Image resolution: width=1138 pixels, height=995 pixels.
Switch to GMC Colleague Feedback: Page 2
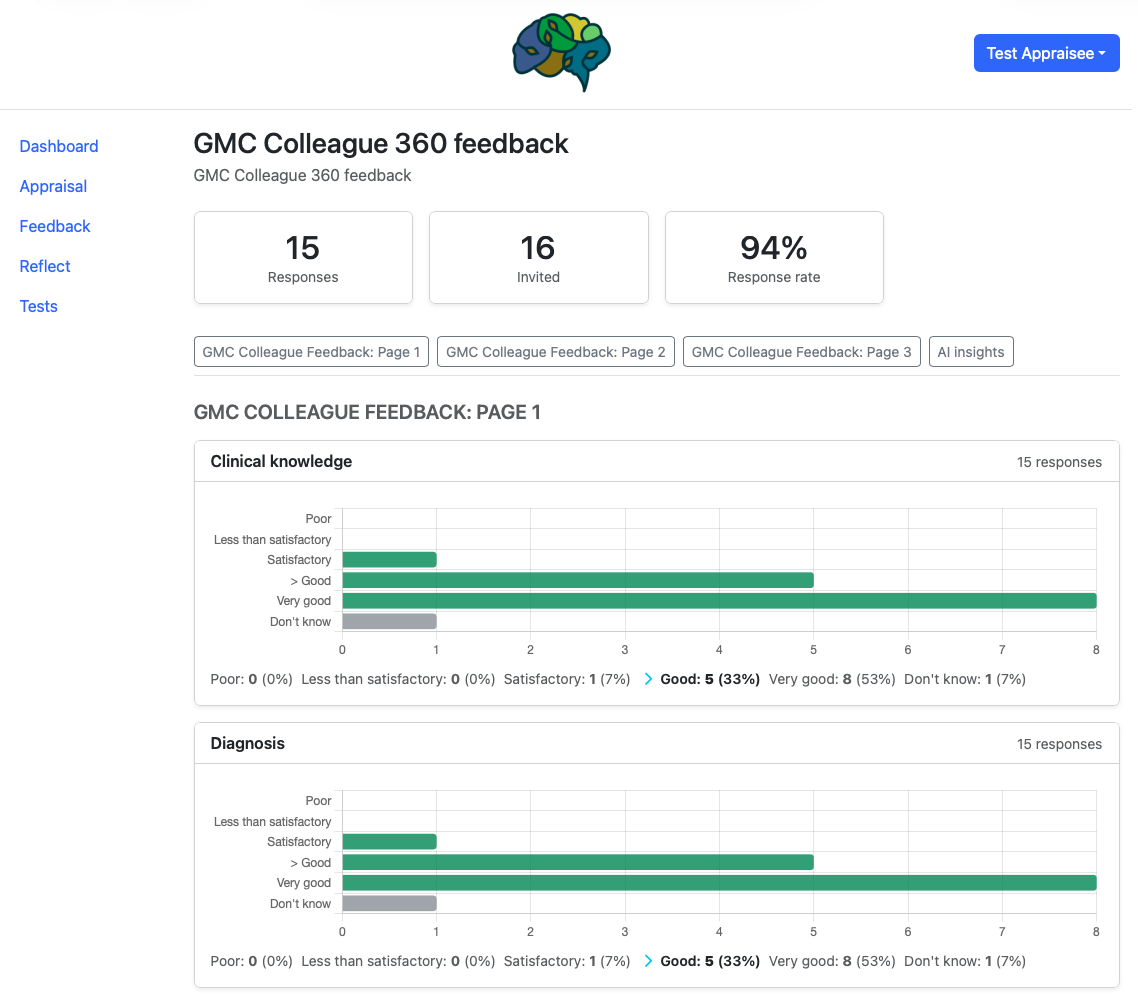tap(555, 352)
